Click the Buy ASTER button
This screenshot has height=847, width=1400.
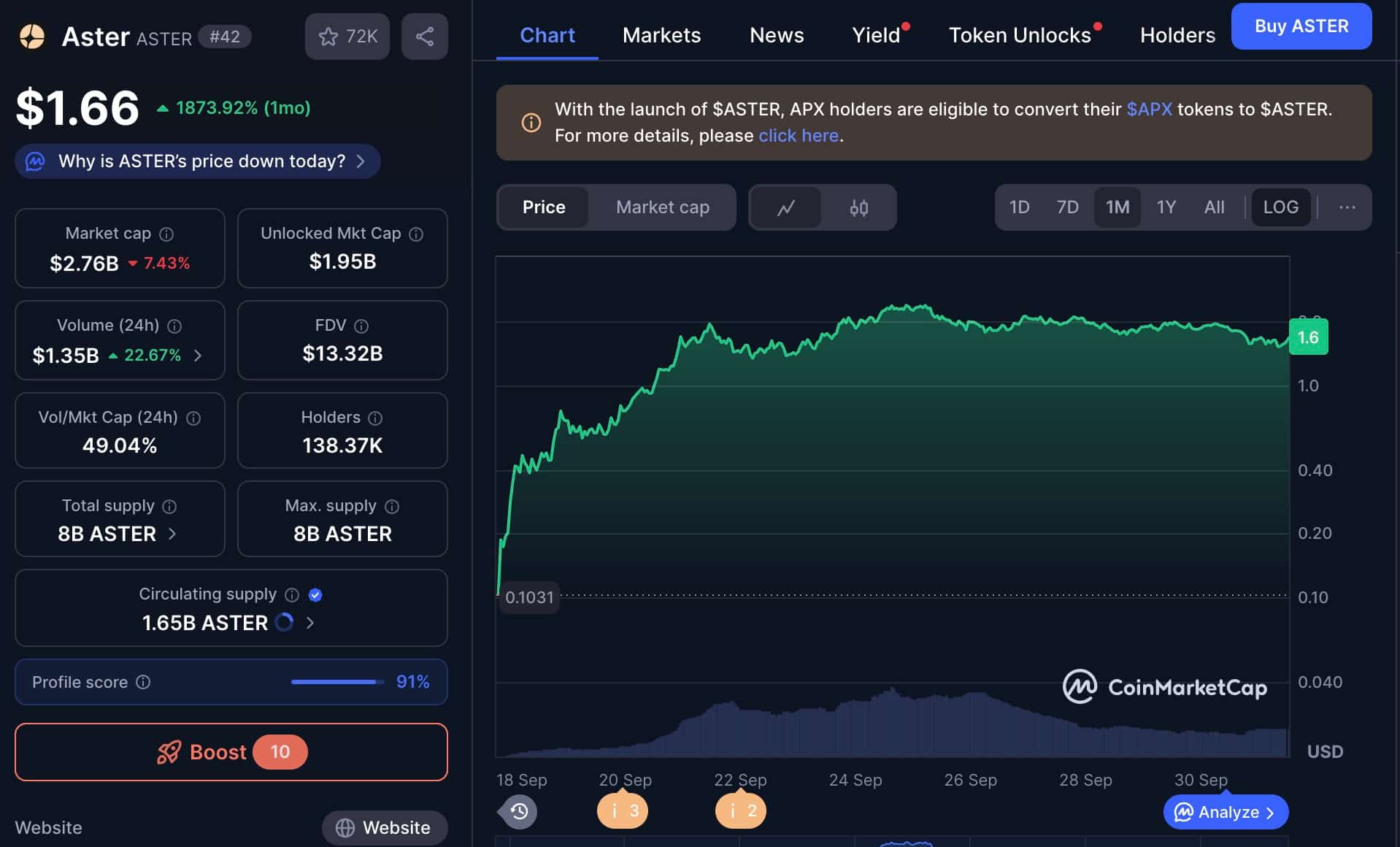pos(1301,26)
